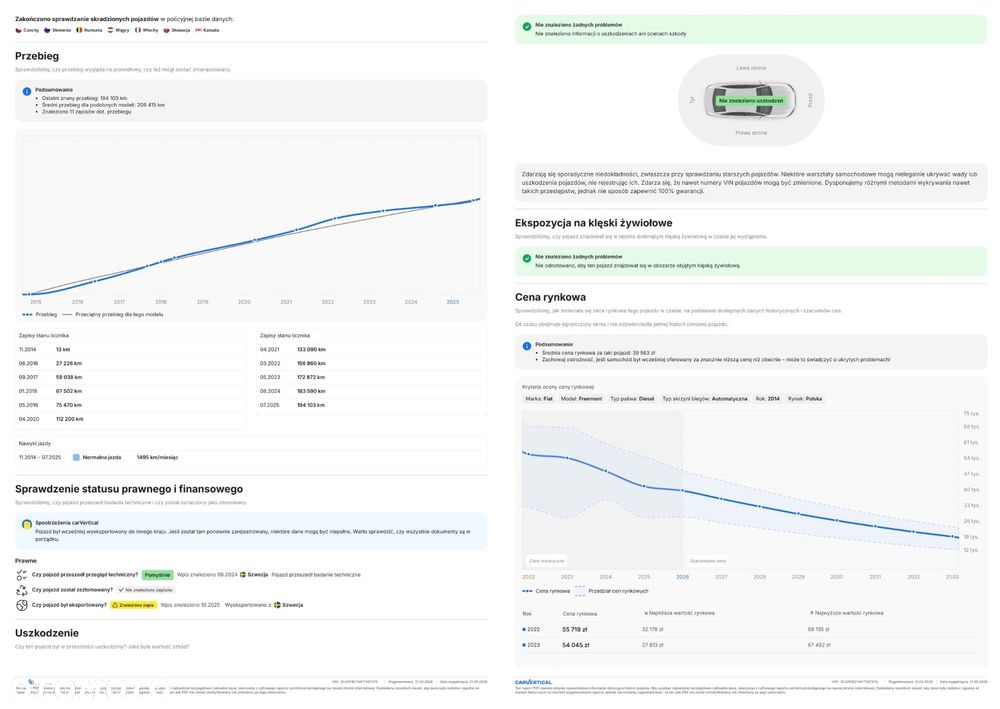Click the vehicle export globe icon
Image resolution: width=1000 pixels, height=709 pixels.
pyautogui.click(x=22, y=605)
